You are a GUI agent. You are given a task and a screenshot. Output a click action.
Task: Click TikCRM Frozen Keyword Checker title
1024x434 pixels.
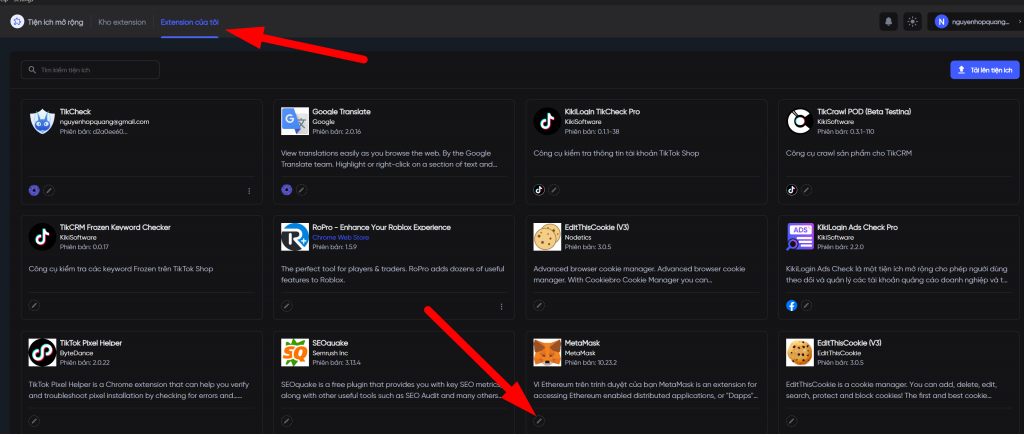(x=116, y=227)
